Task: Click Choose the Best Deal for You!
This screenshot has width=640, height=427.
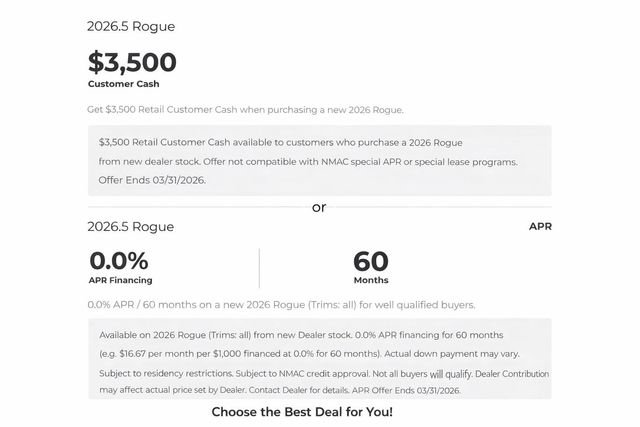Action: tap(302, 412)
